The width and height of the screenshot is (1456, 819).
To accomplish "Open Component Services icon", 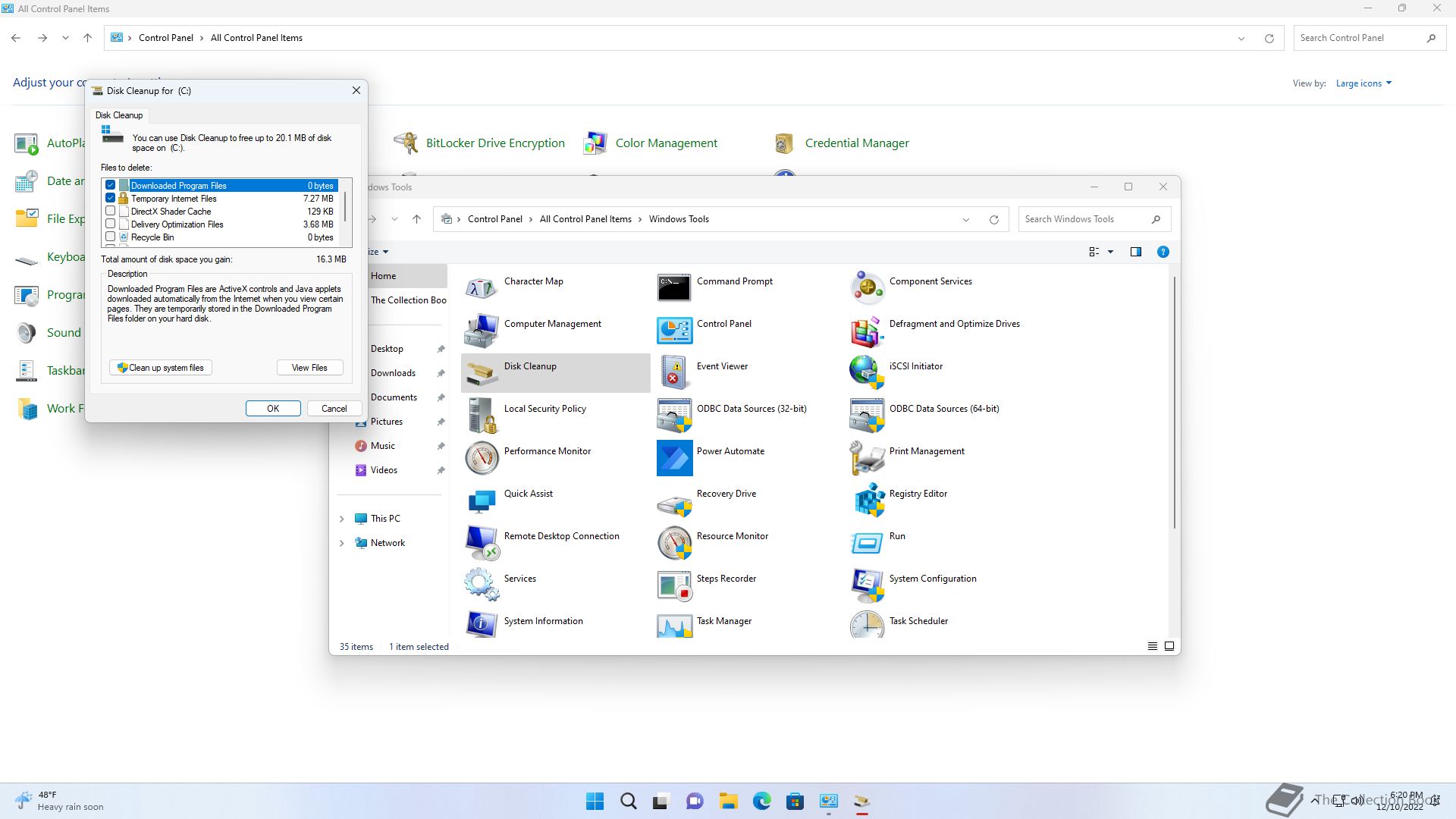I will tap(867, 287).
